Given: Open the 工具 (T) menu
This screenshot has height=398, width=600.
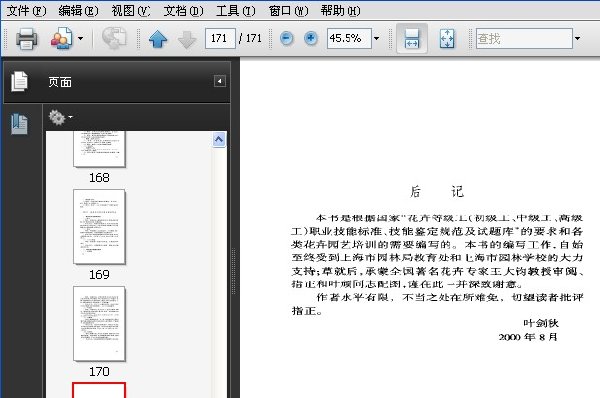Looking at the screenshot, I should pos(235,10).
